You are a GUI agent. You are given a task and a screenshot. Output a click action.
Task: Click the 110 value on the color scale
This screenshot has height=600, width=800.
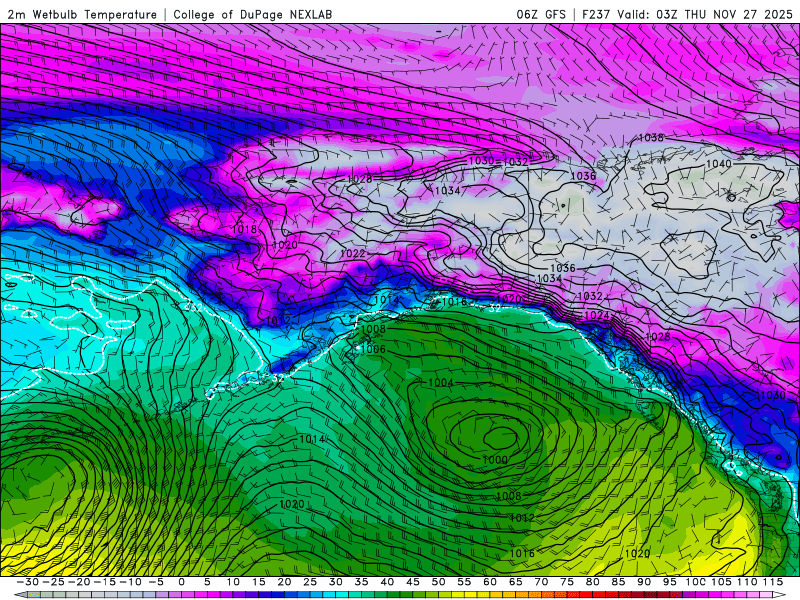(x=747, y=582)
